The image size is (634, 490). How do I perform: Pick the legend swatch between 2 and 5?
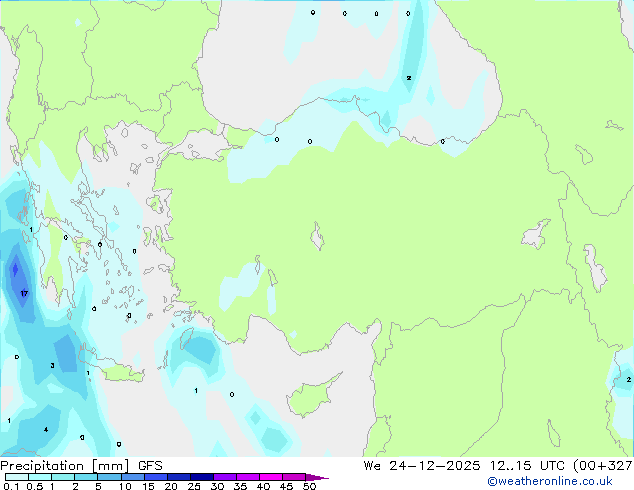pos(86,477)
